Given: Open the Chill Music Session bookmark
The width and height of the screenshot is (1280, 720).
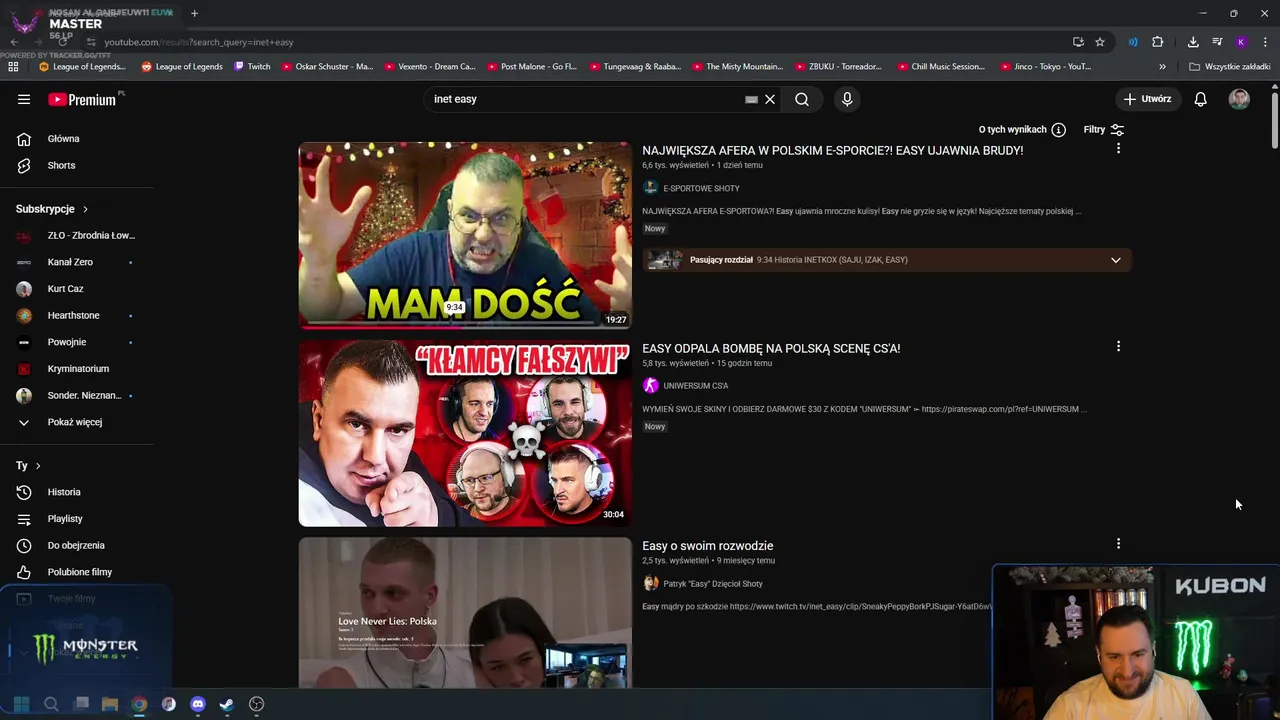Looking at the screenshot, I should click(x=941, y=67).
